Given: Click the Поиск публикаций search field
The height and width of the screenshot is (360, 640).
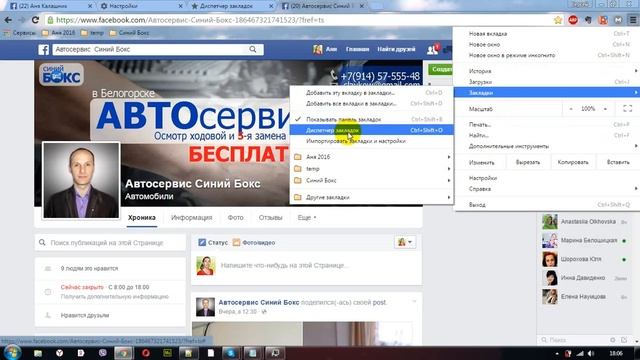Looking at the screenshot, I should [110, 242].
